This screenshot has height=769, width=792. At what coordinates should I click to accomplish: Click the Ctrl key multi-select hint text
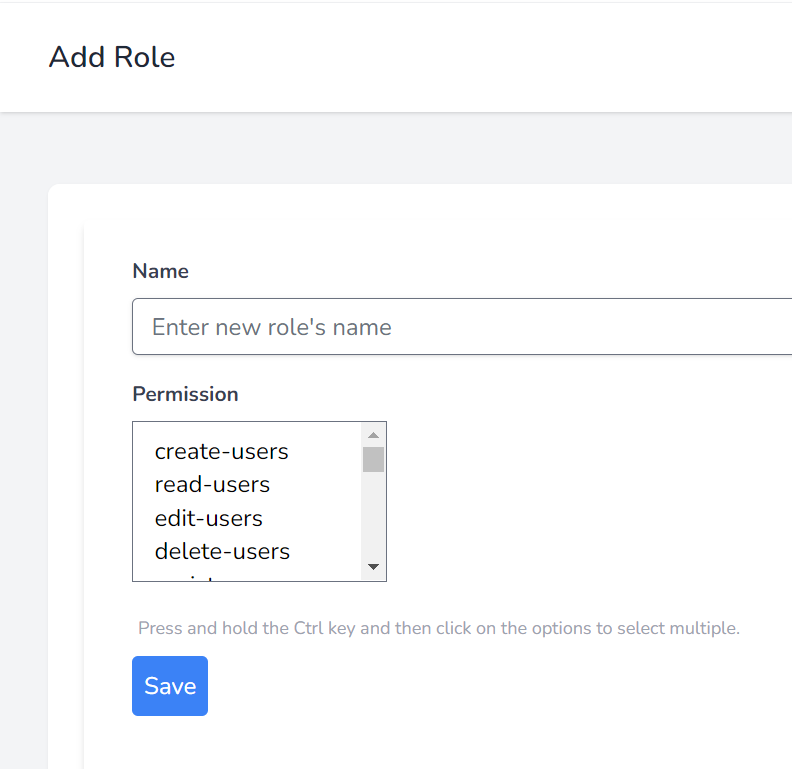(438, 629)
